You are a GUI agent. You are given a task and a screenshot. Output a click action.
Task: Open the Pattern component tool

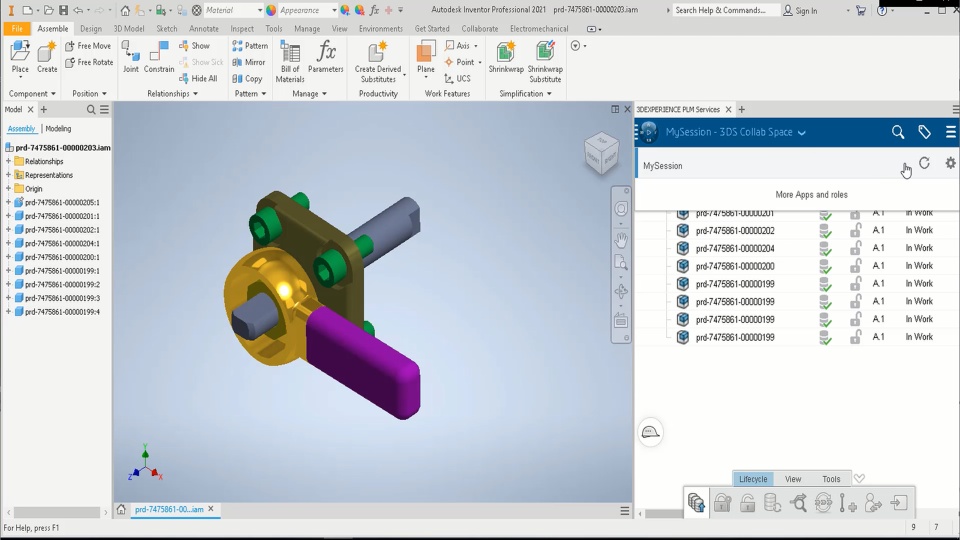[x=250, y=46]
